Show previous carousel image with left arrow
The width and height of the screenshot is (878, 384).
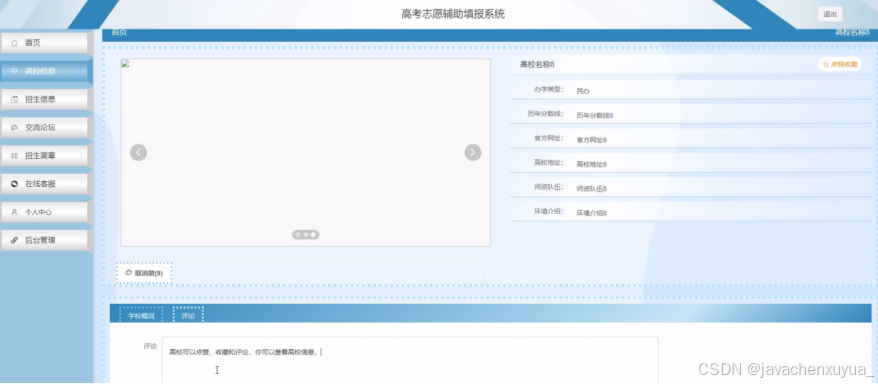pyautogui.click(x=138, y=152)
